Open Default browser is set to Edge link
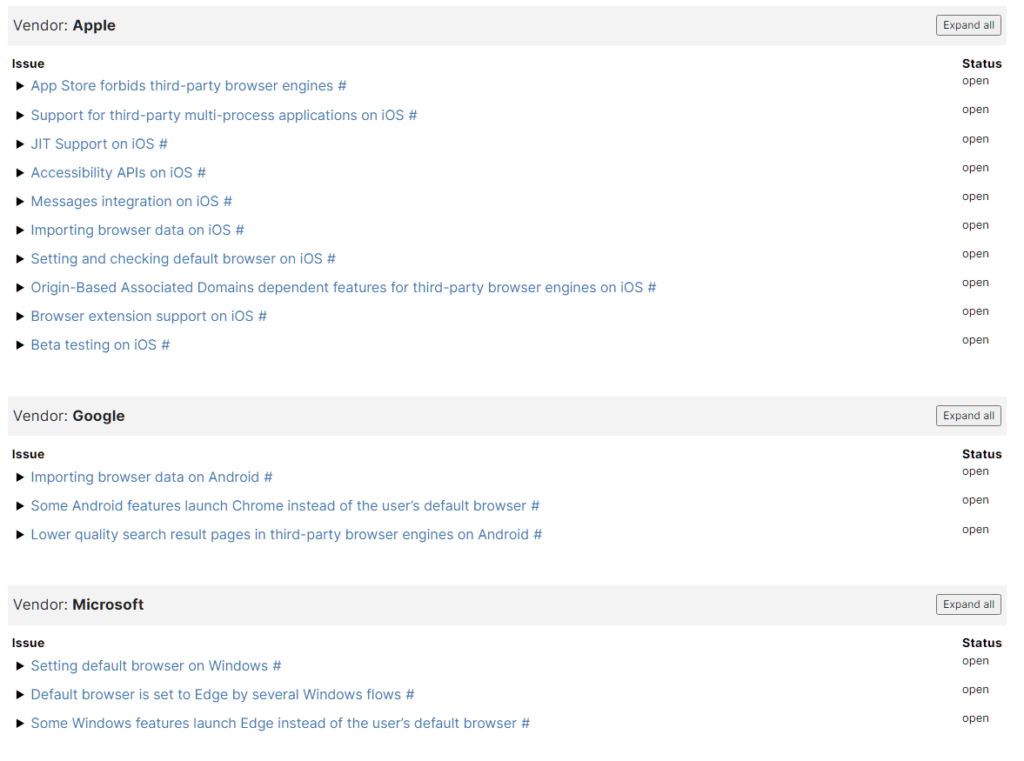Image resolution: width=1024 pixels, height=761 pixels. coord(215,695)
